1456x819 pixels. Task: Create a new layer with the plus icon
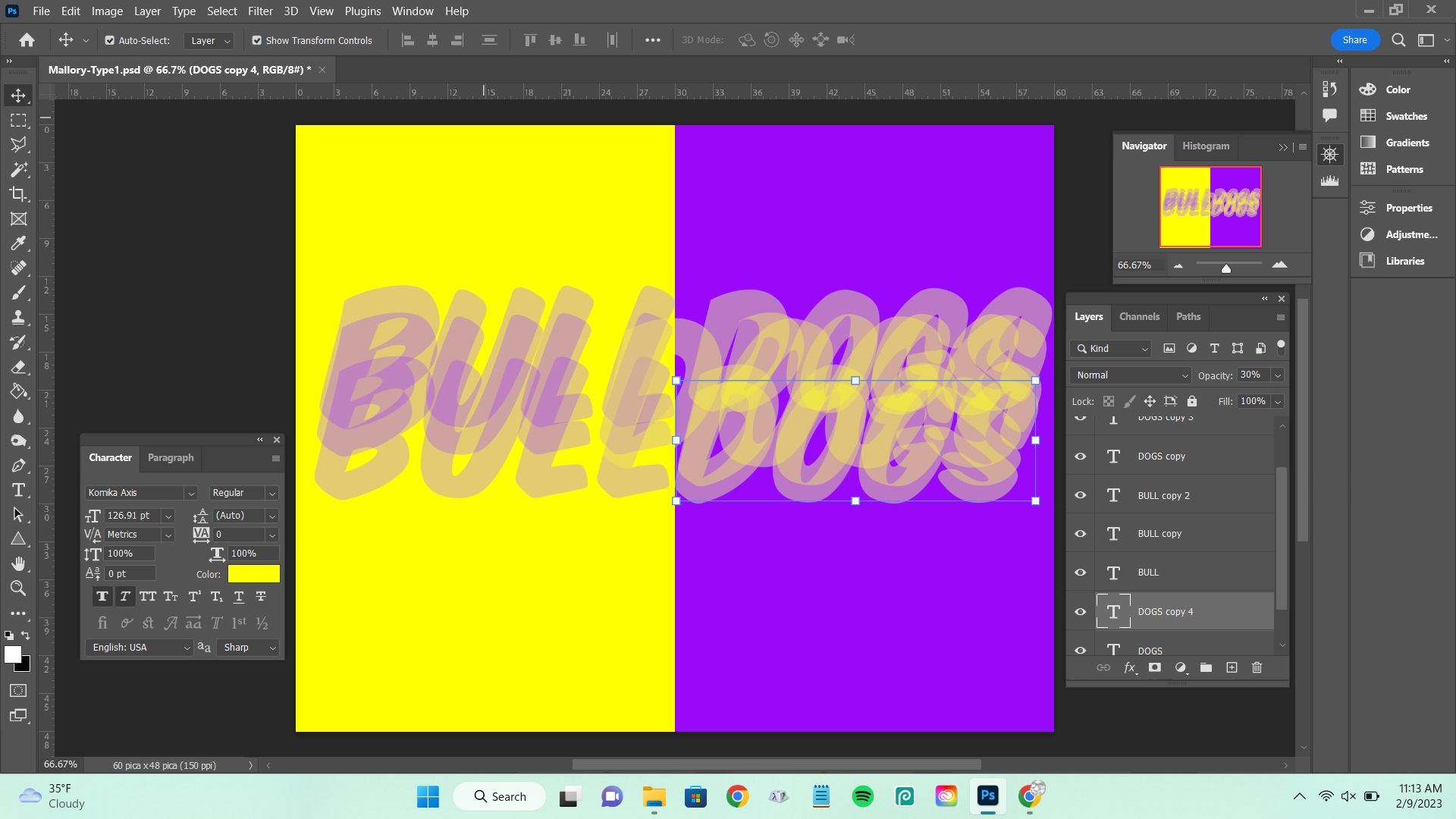tap(1232, 667)
